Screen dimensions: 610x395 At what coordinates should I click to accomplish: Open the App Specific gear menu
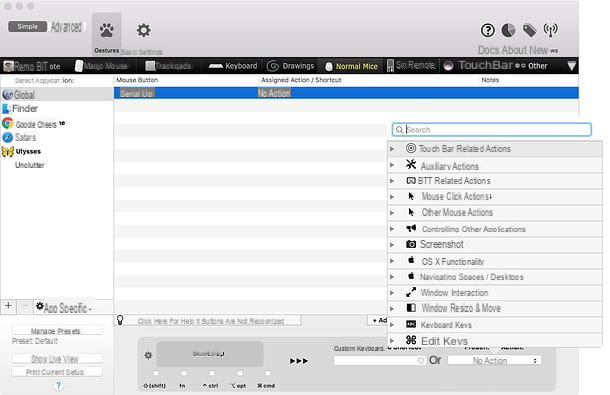click(64, 307)
